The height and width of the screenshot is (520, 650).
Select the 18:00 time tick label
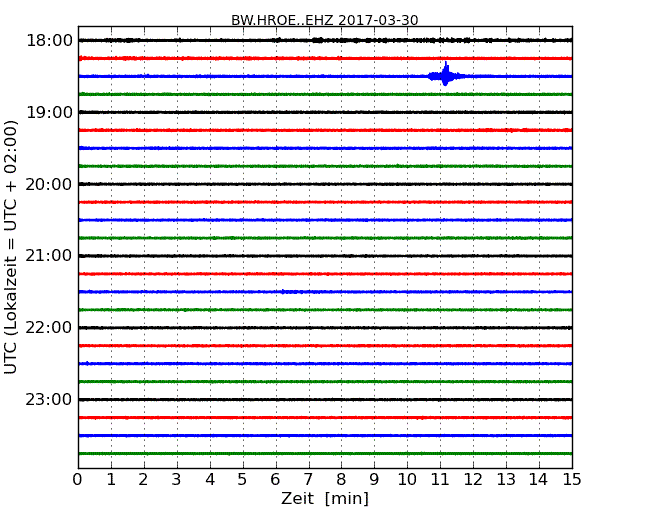(49, 41)
